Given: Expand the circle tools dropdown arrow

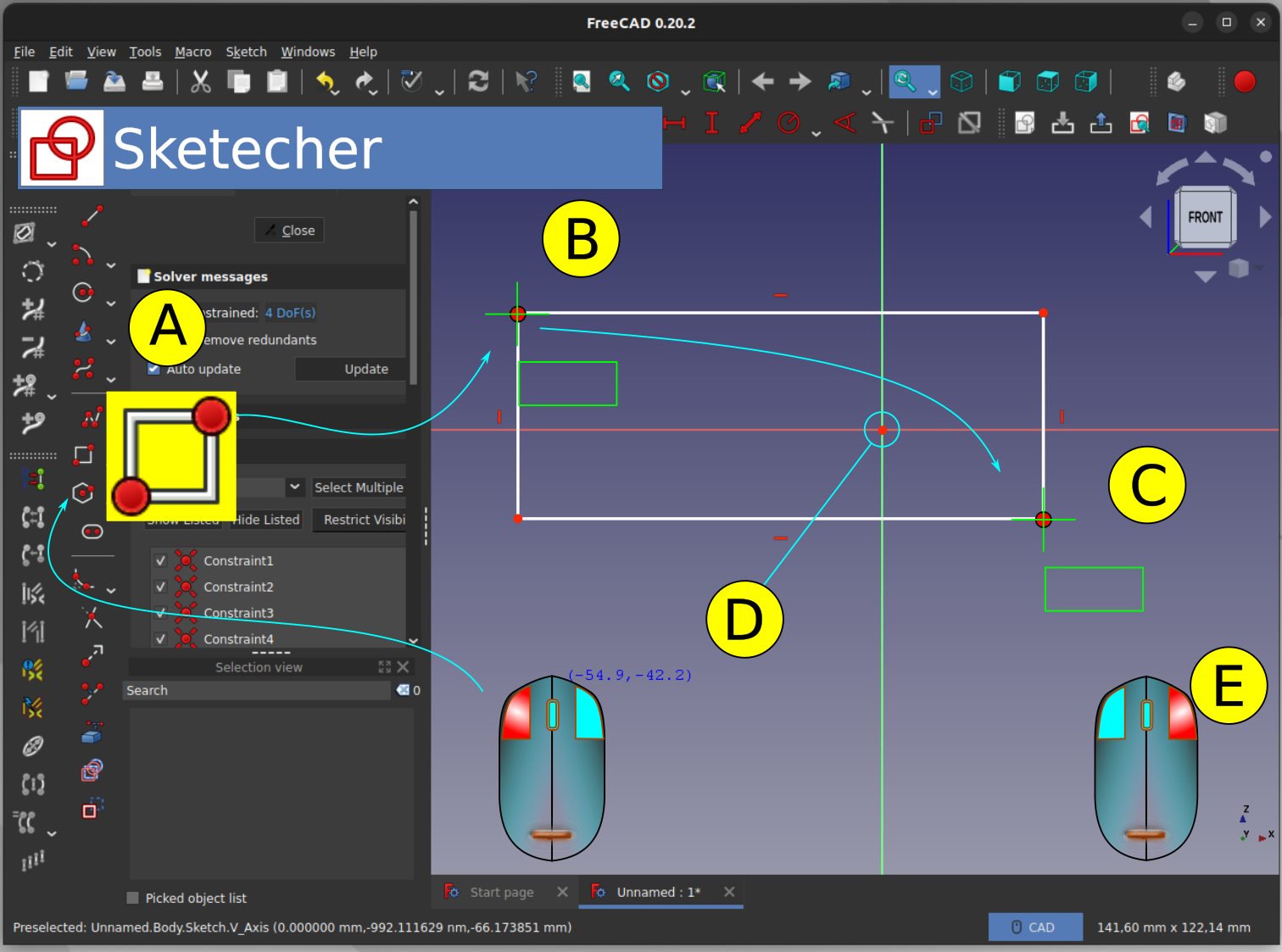Looking at the screenshot, I should click(x=111, y=303).
